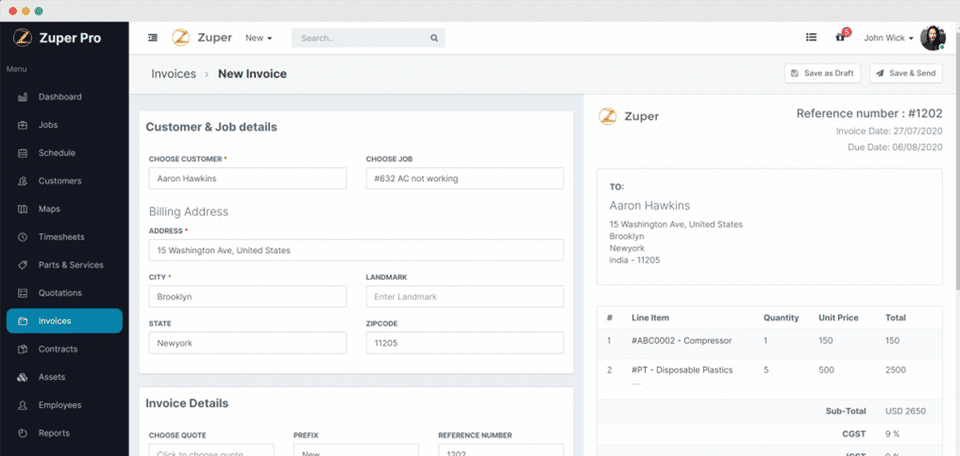The image size is (960, 456).
Task: Click the Zuper logo on invoice preview
Action: pyautogui.click(x=629, y=116)
